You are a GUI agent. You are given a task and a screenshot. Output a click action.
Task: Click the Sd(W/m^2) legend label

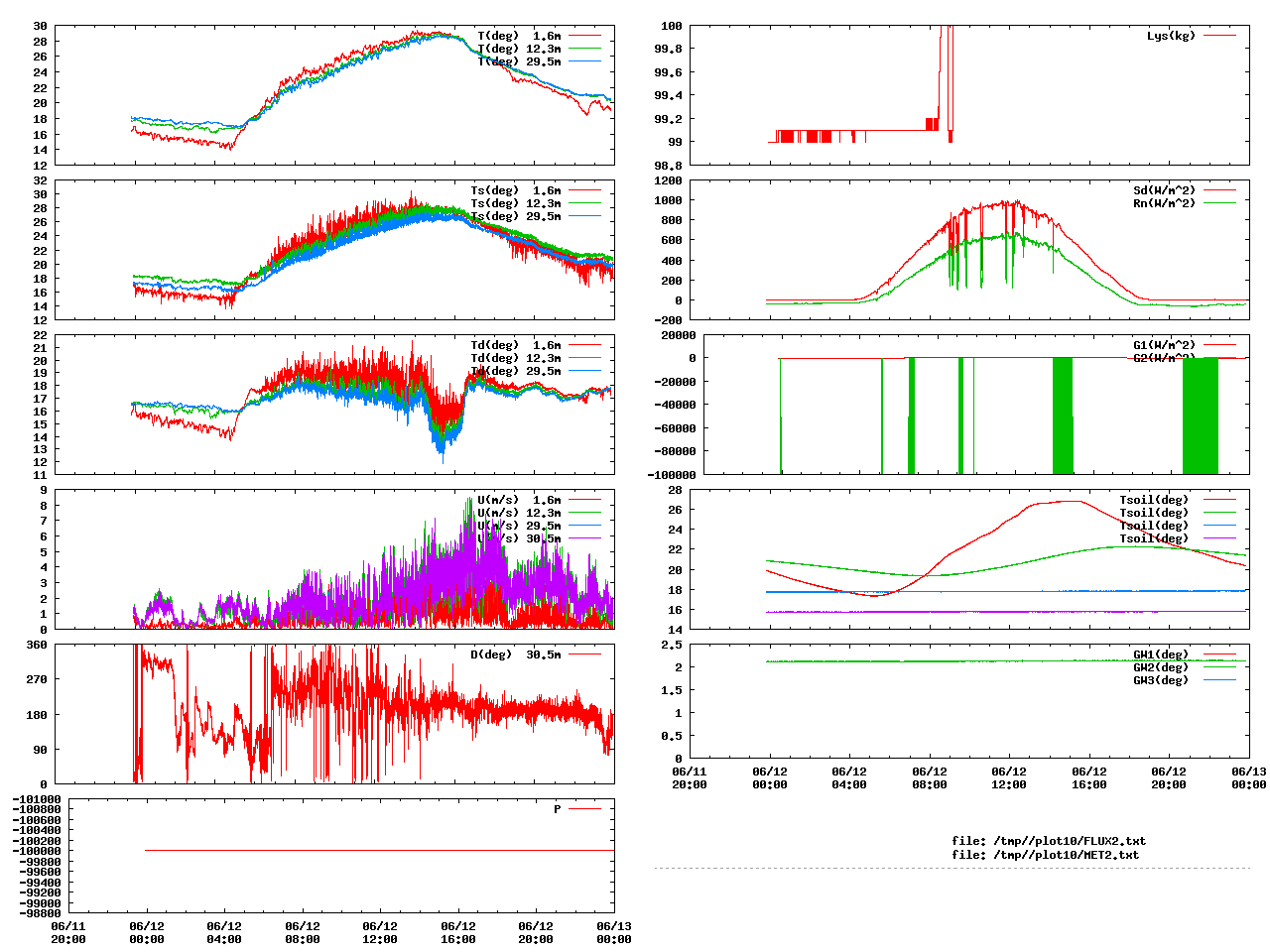click(x=1164, y=190)
